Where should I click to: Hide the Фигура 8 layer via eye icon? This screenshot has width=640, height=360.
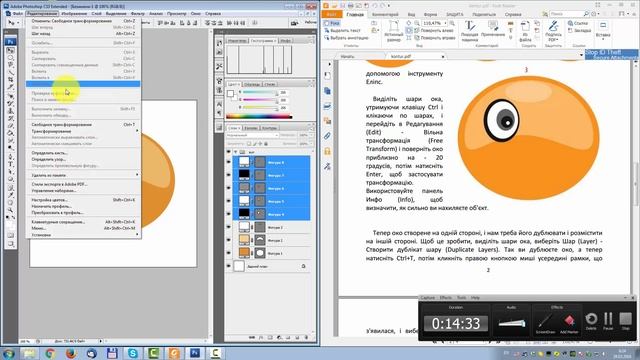tap(229, 162)
